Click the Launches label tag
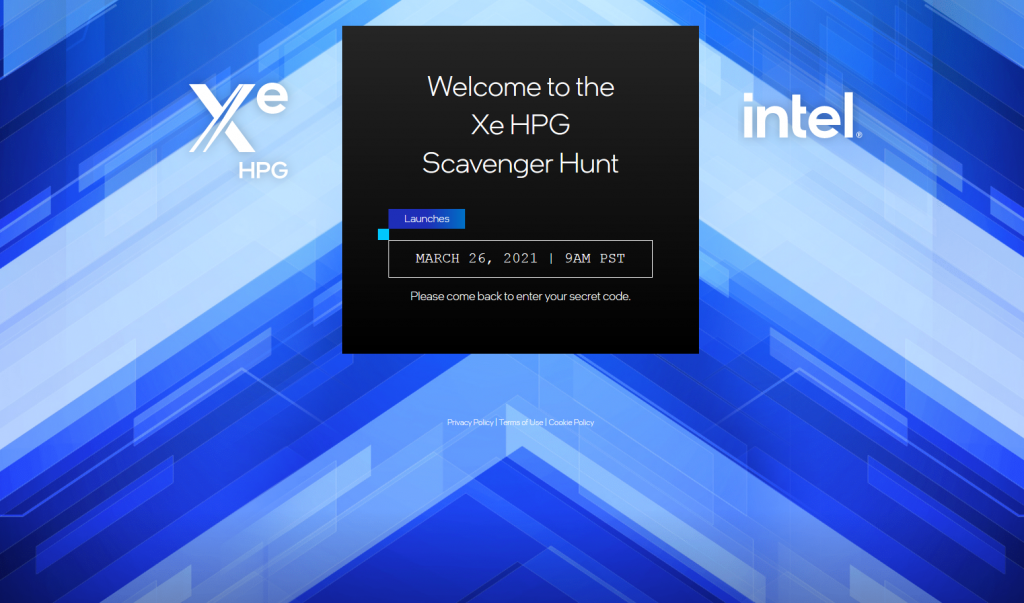This screenshot has height=603, width=1024. (x=426, y=219)
